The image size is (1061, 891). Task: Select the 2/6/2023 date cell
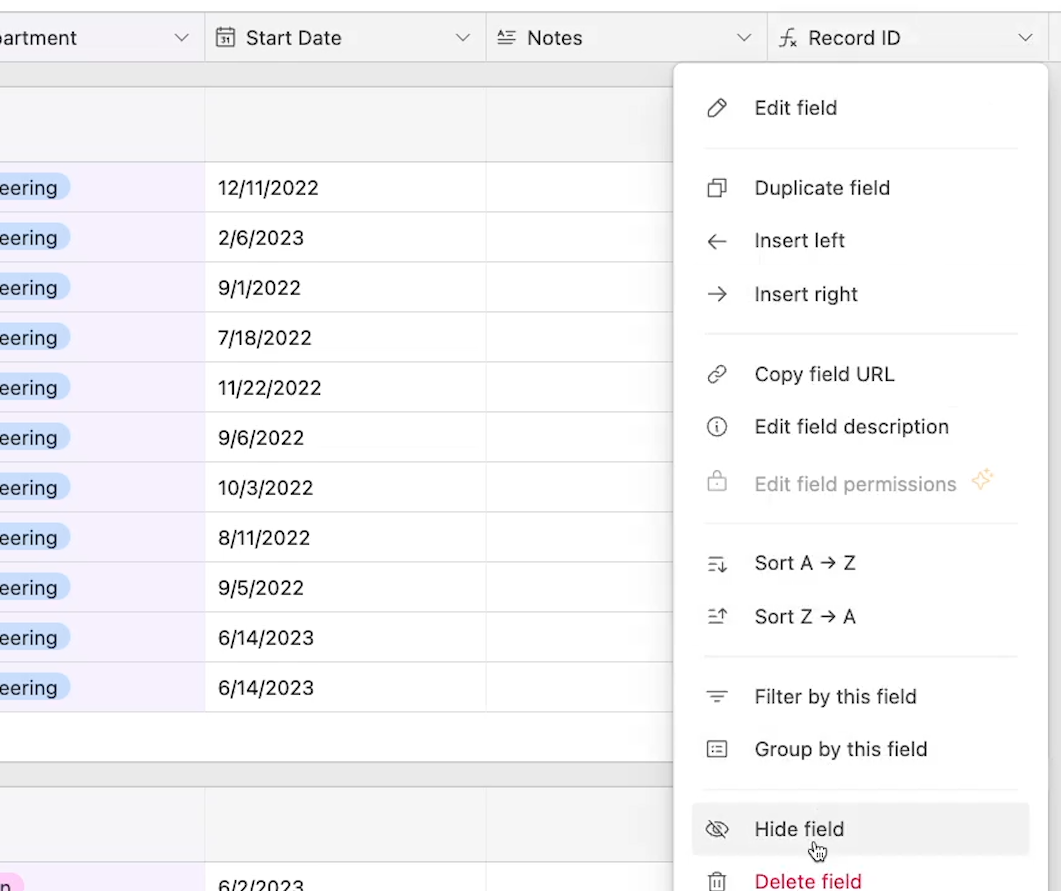[x=345, y=237]
